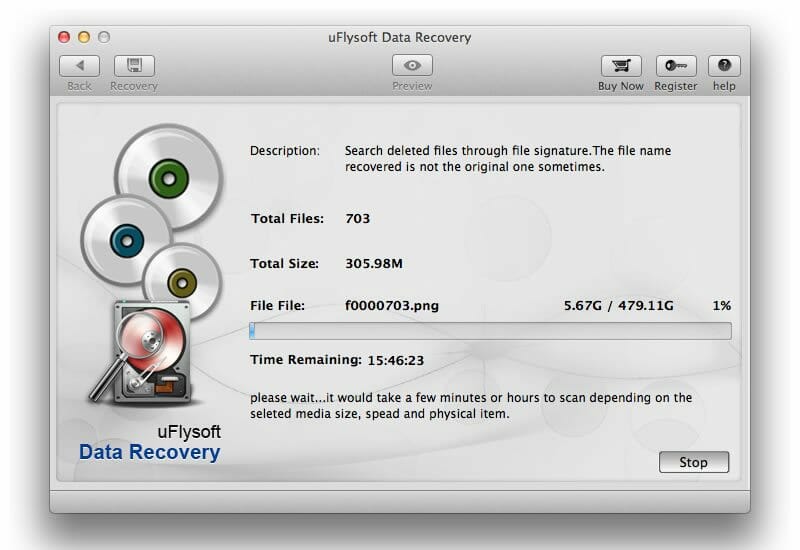This screenshot has width=800, height=550.
Task: Click the Buy Now shopping cart icon
Action: click(620, 66)
